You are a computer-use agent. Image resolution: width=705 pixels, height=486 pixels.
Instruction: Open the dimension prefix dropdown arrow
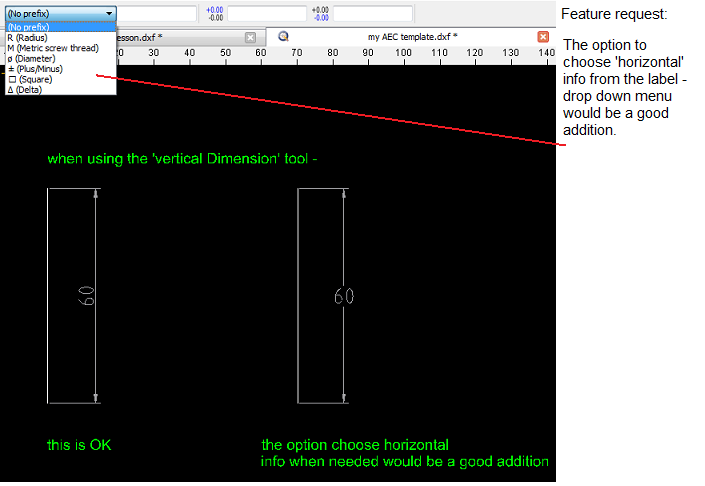(109, 13)
